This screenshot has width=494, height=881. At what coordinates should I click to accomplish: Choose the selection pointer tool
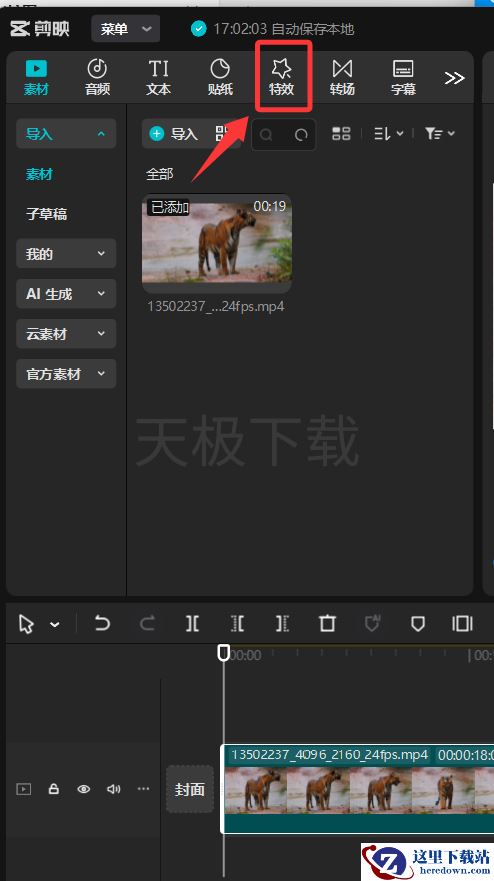click(26, 624)
